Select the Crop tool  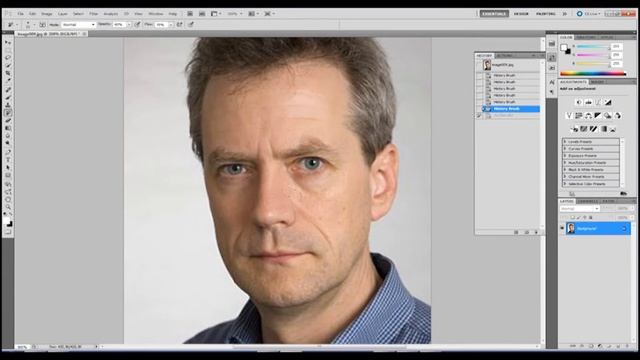point(8,73)
